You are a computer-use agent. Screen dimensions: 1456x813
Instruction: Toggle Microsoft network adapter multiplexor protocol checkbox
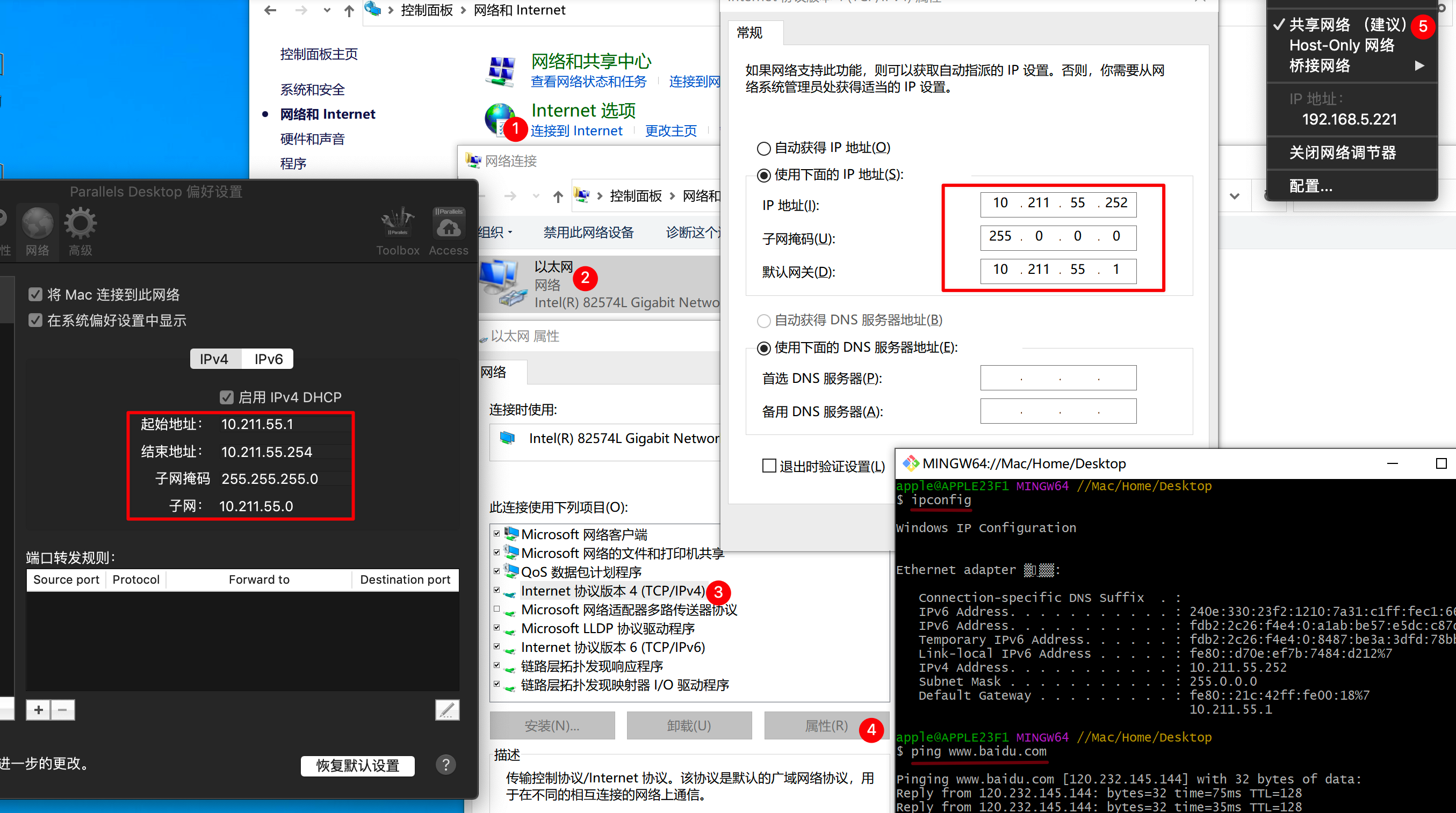coord(497,608)
